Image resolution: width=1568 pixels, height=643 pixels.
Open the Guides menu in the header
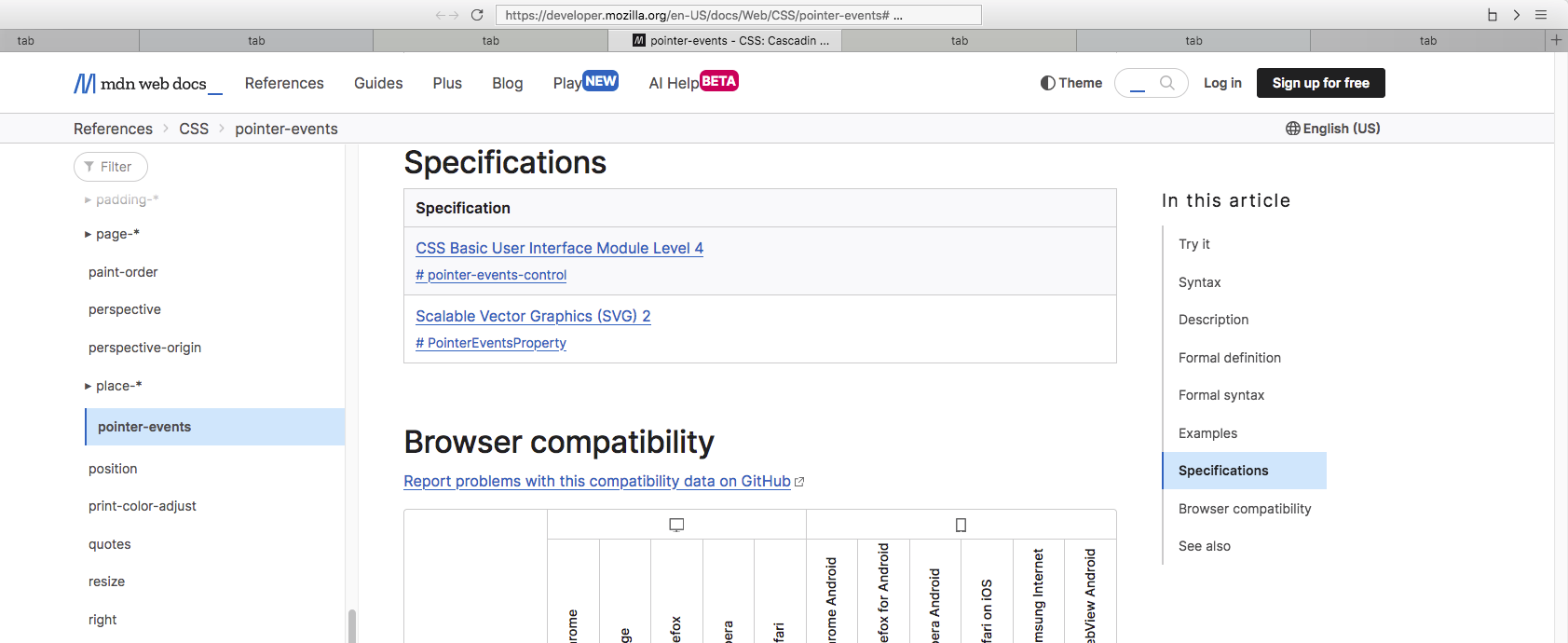[x=378, y=83]
